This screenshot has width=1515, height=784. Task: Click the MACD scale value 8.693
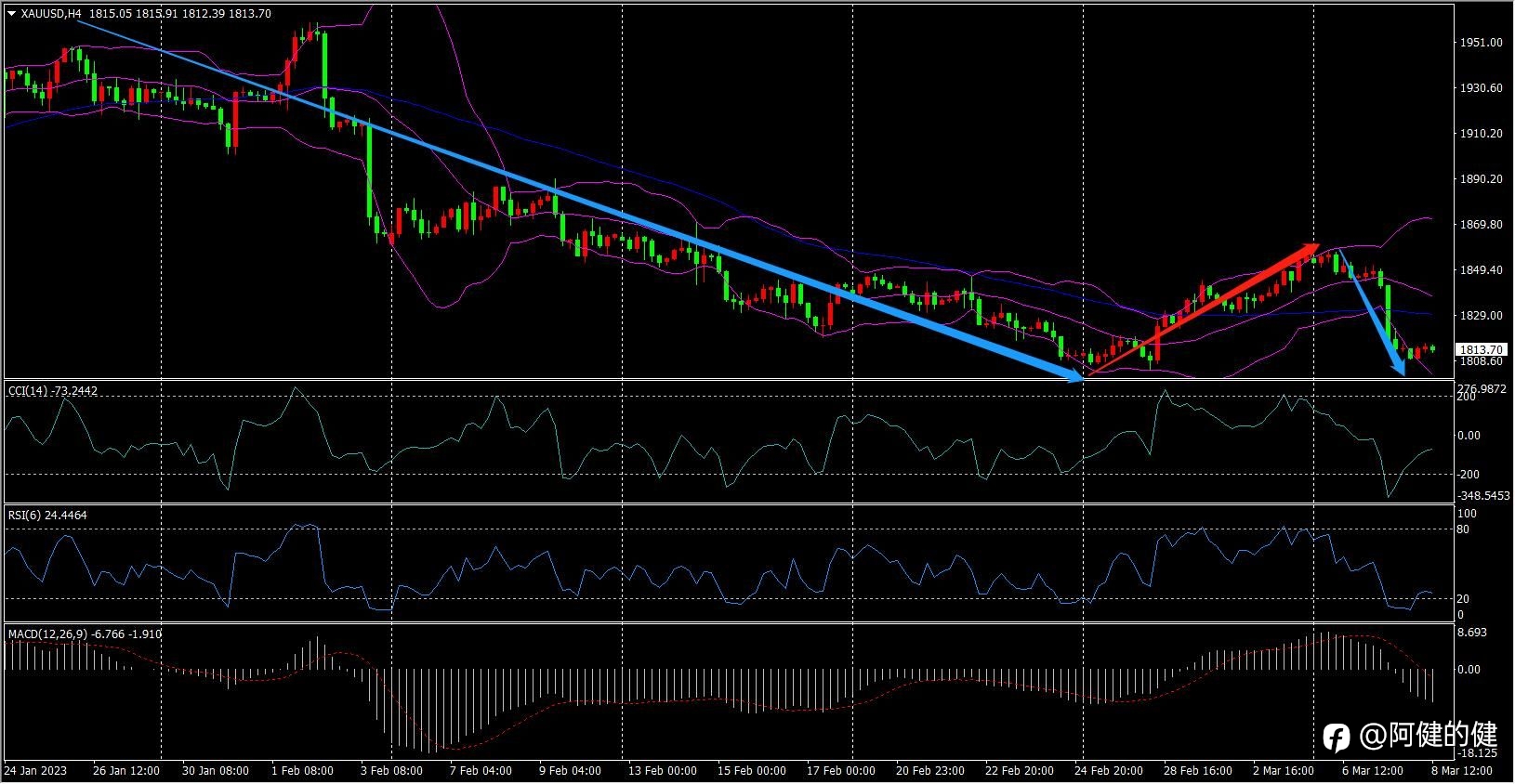click(x=1472, y=633)
